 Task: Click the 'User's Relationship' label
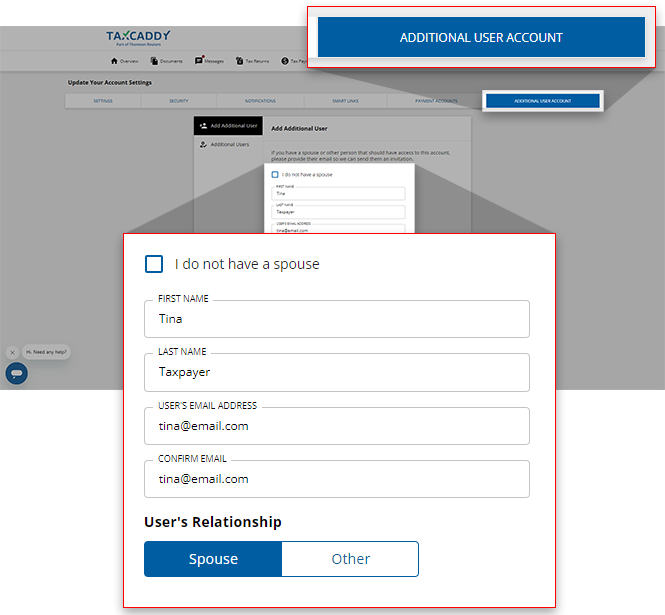click(x=213, y=522)
